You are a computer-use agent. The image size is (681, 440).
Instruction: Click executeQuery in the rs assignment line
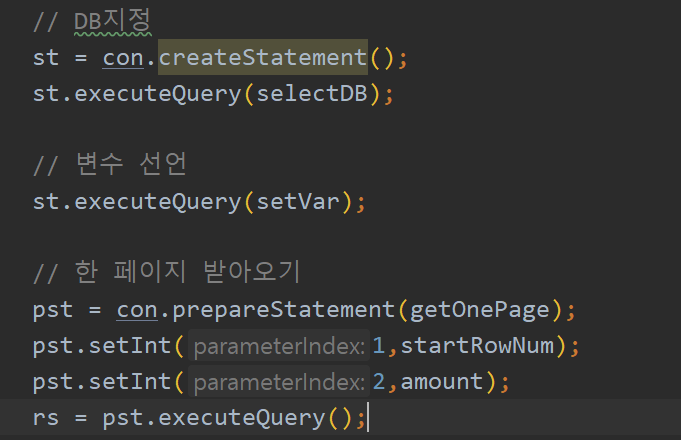click(241, 419)
